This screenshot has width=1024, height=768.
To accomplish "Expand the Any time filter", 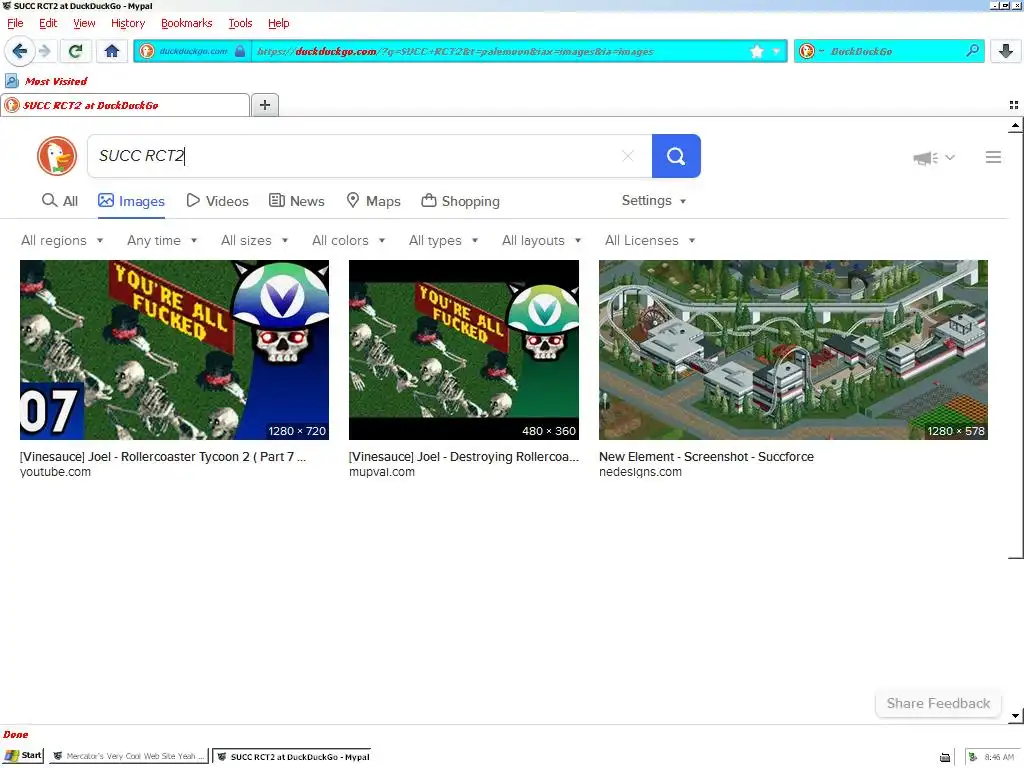I will (x=162, y=240).
